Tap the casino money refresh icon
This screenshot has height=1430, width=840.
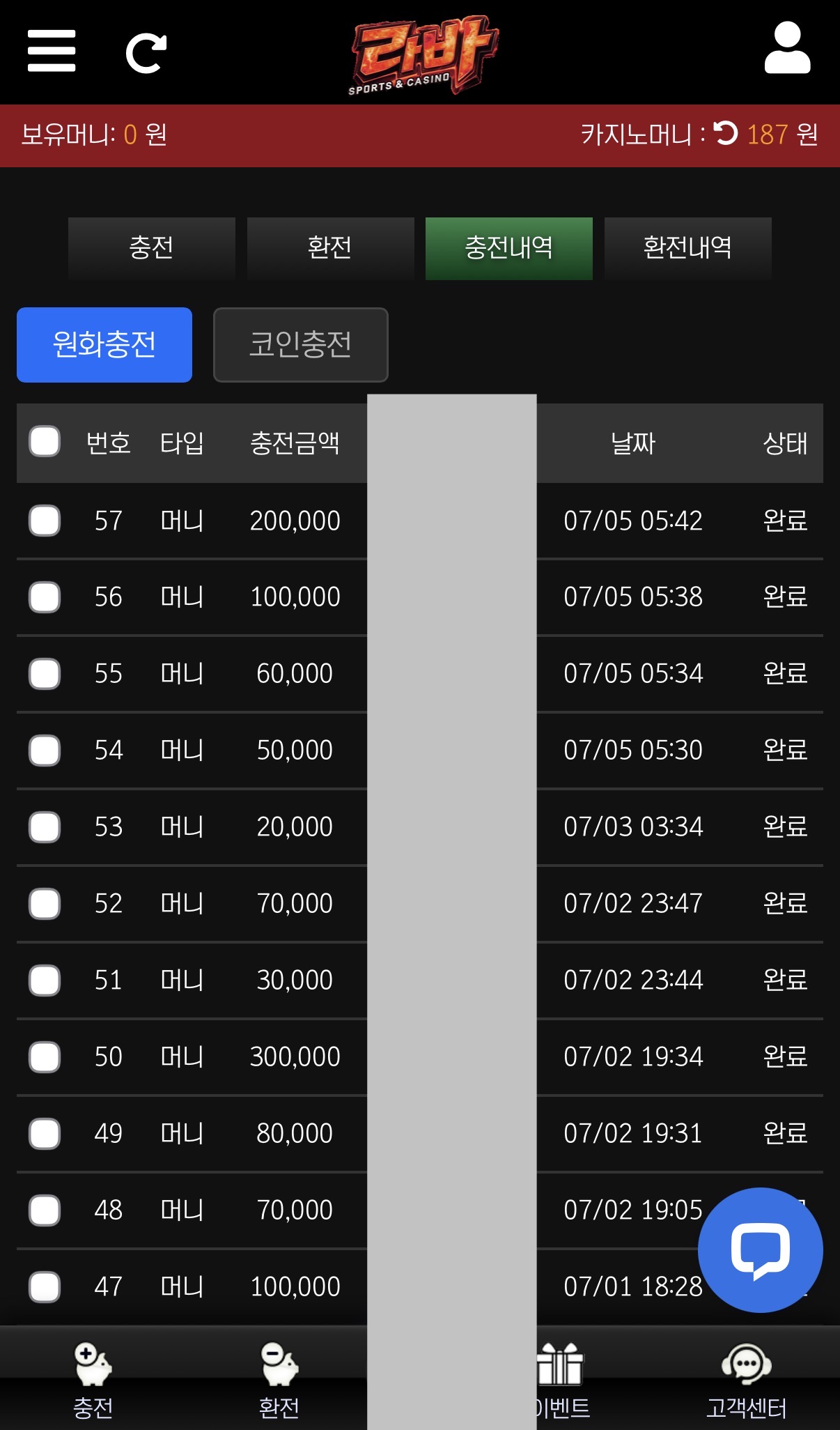click(x=726, y=132)
